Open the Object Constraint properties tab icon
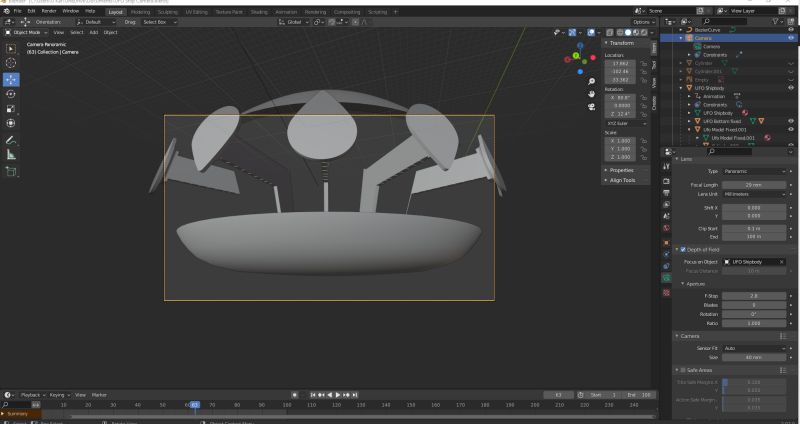The width and height of the screenshot is (800, 424). [x=666, y=266]
